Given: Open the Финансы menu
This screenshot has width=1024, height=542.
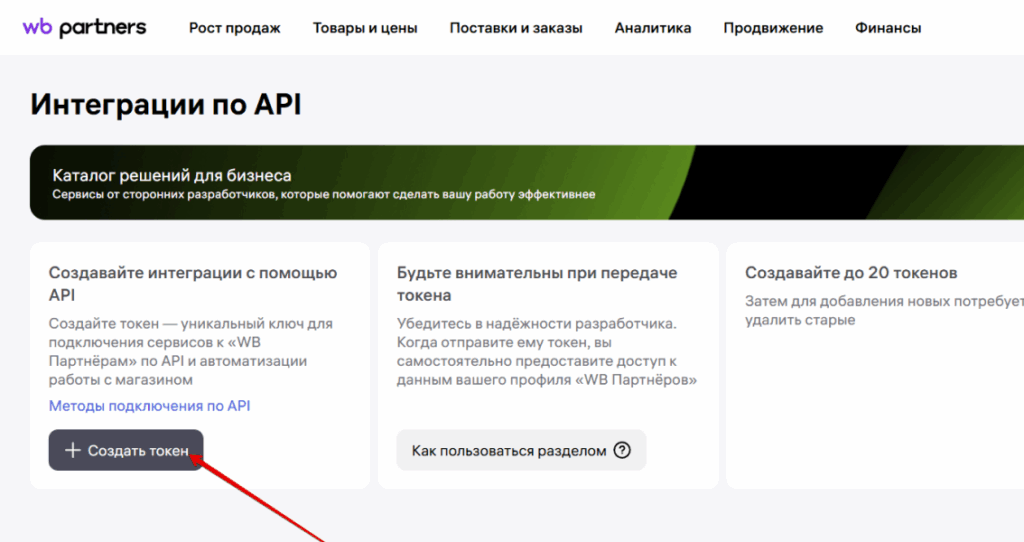Looking at the screenshot, I should click(888, 28).
